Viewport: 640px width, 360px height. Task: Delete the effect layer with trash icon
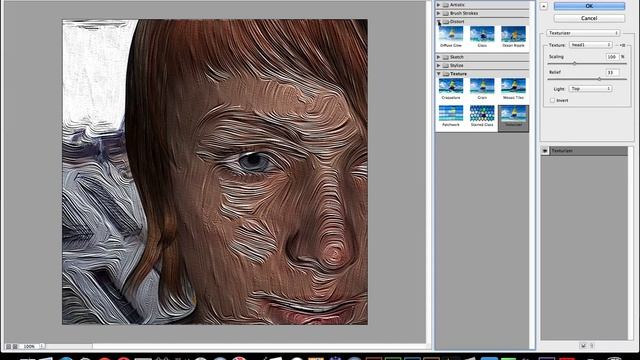592,346
